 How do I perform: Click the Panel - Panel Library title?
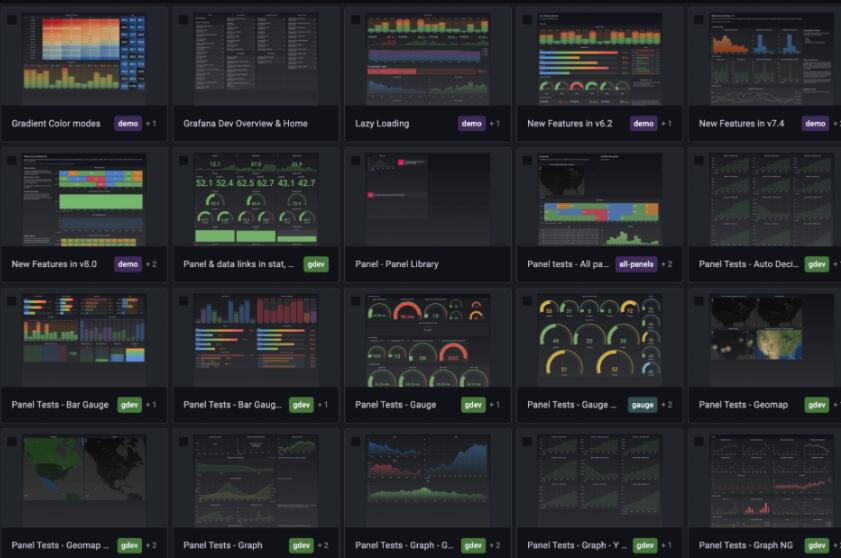click(x=396, y=264)
